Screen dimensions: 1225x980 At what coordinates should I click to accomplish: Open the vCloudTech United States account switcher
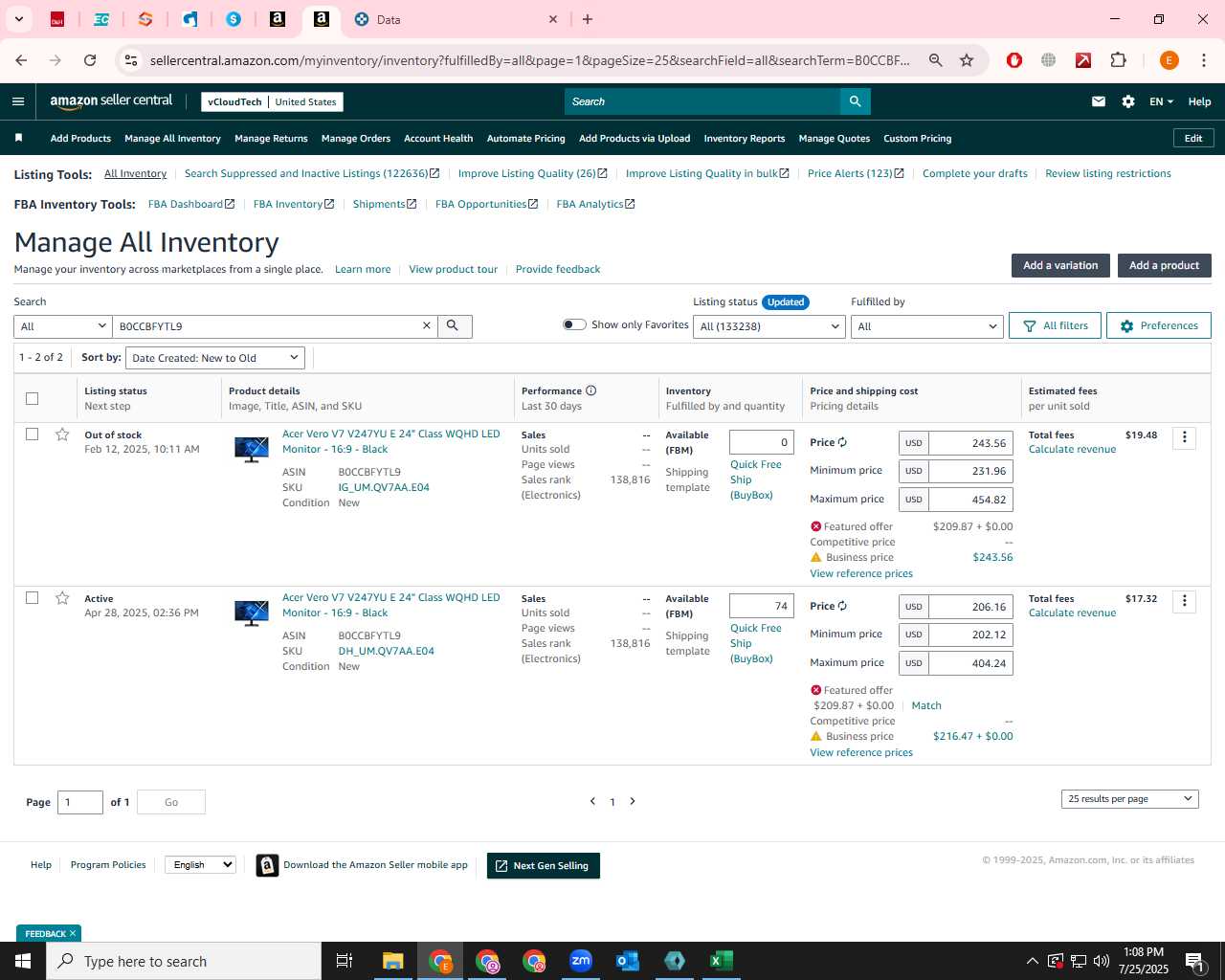point(272,101)
